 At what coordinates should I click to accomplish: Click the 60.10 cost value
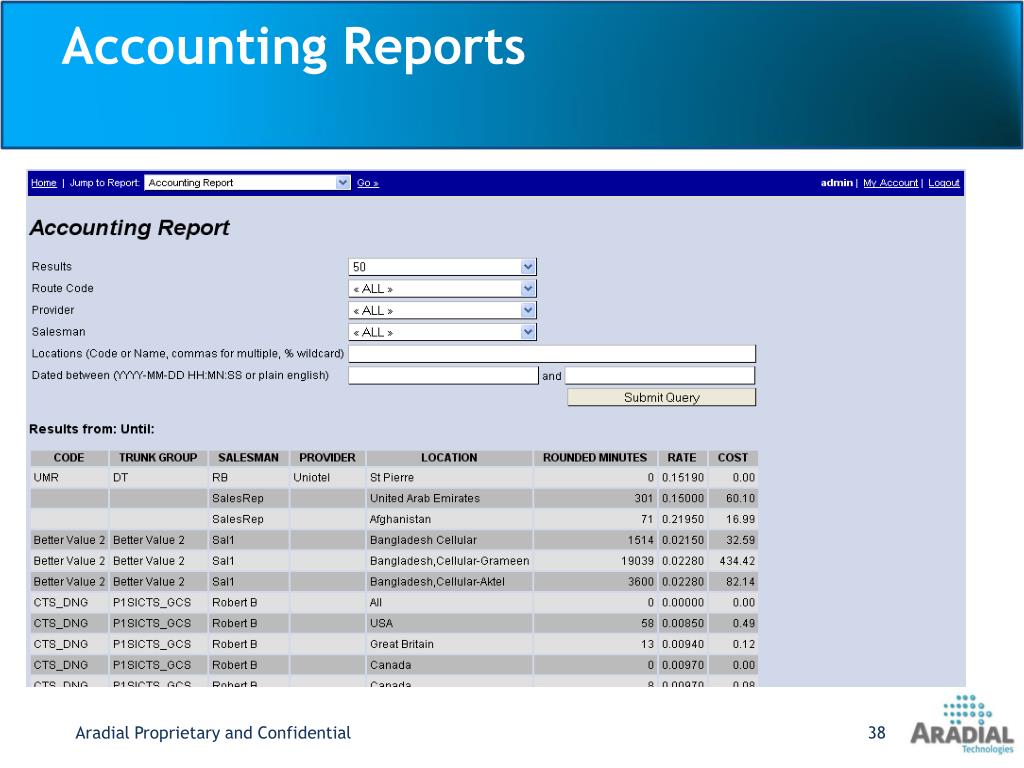click(x=741, y=498)
